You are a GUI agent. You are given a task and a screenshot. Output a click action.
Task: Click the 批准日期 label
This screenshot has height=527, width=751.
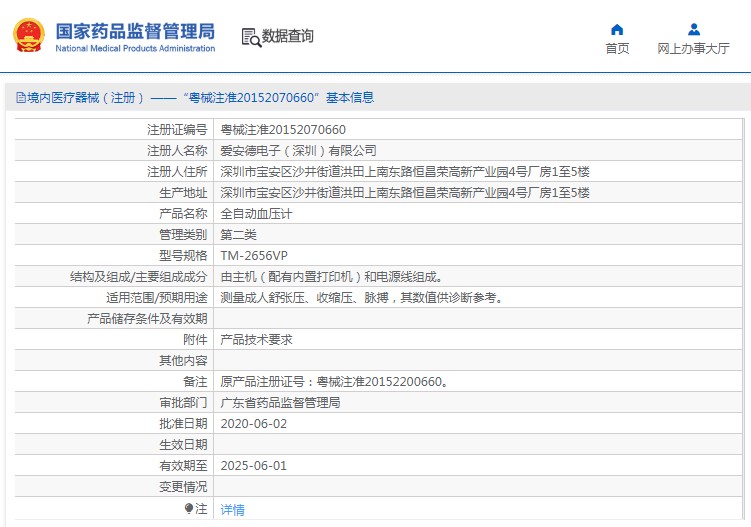(x=183, y=424)
